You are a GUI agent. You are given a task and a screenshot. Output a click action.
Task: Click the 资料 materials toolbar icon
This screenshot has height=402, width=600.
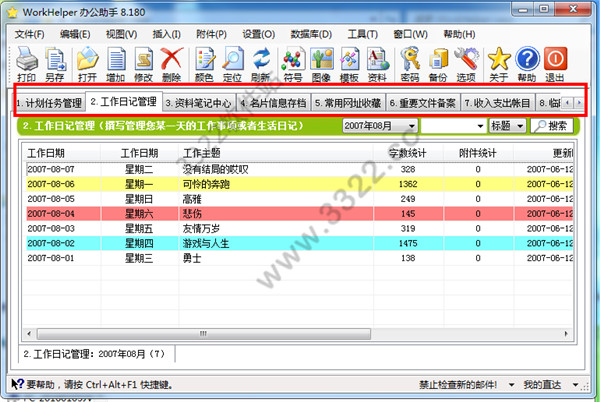click(x=377, y=64)
